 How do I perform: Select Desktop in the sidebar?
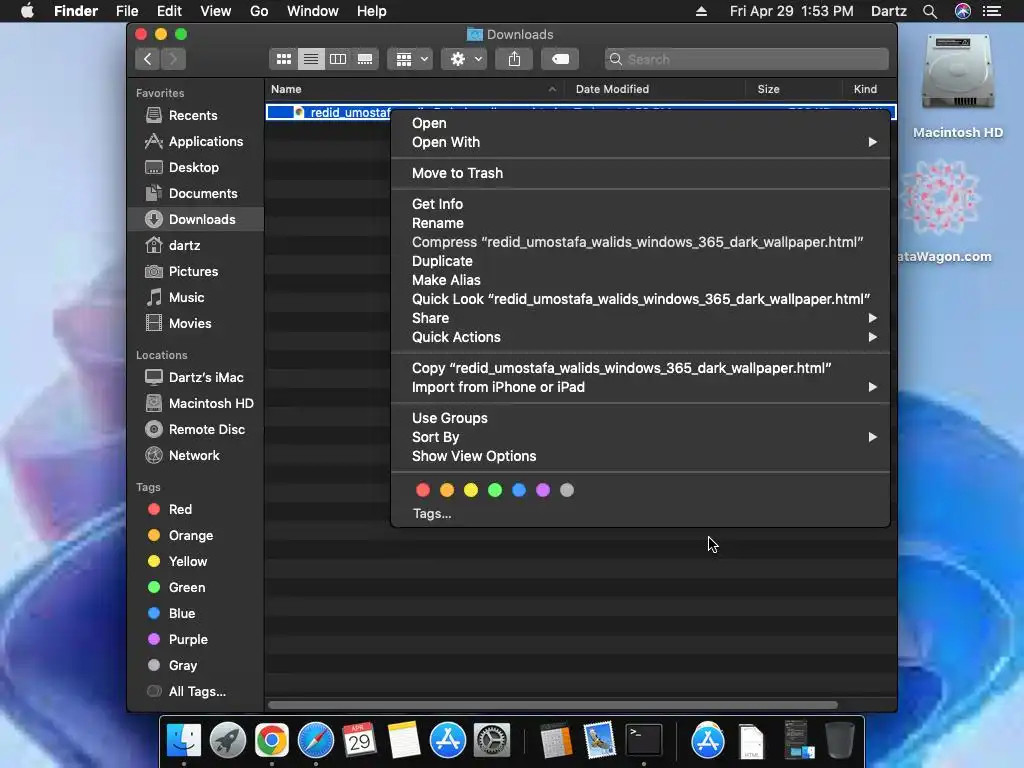click(196, 168)
